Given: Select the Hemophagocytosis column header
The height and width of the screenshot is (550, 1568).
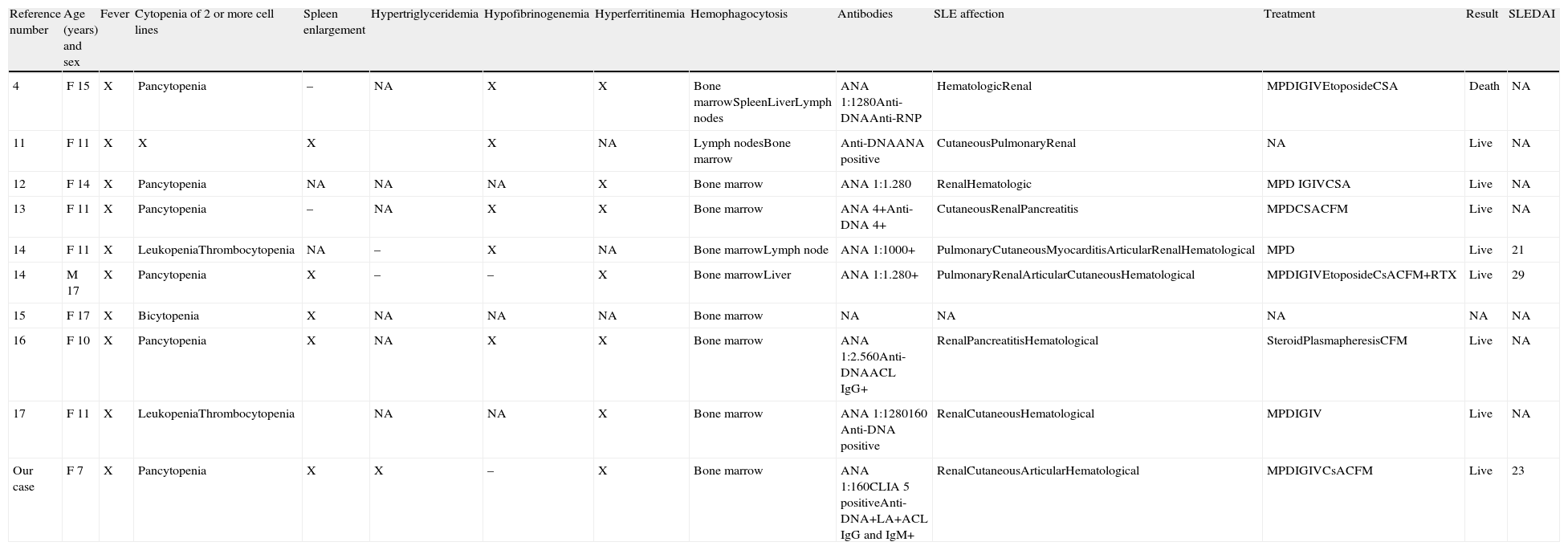Looking at the screenshot, I should click(x=738, y=14).
